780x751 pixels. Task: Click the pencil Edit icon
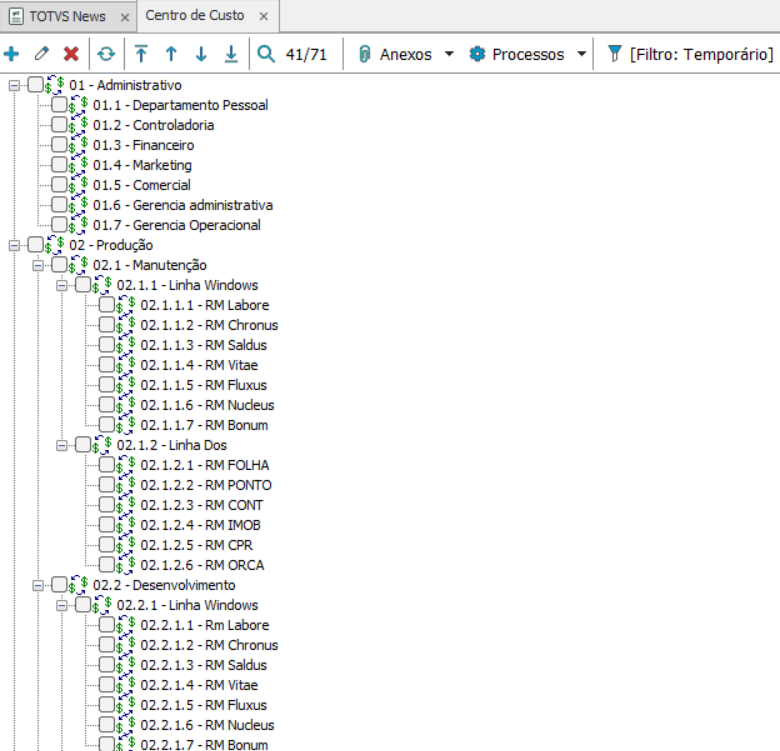click(42, 53)
